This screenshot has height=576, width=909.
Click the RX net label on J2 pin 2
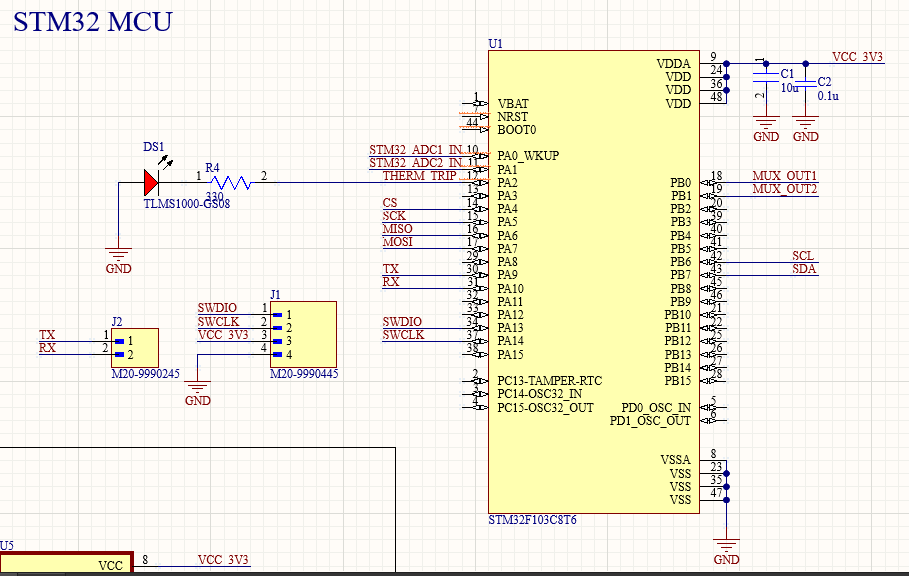(x=48, y=348)
